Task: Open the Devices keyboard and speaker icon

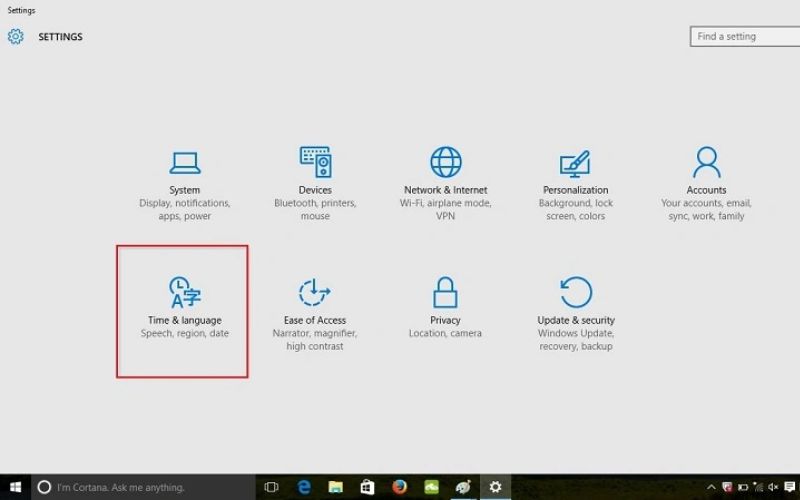Action: [x=315, y=162]
